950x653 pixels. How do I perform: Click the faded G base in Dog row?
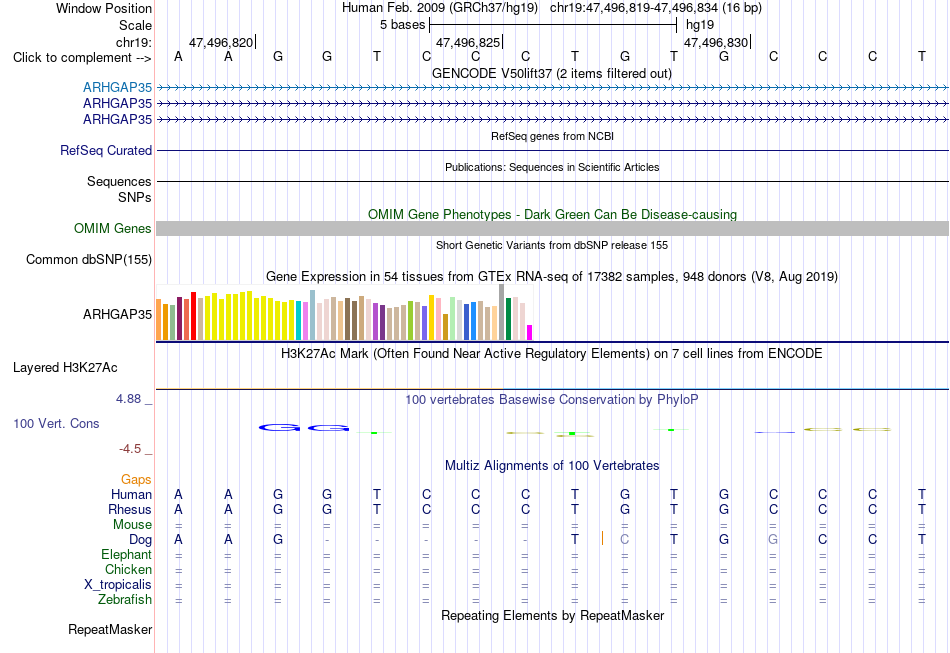tap(773, 539)
